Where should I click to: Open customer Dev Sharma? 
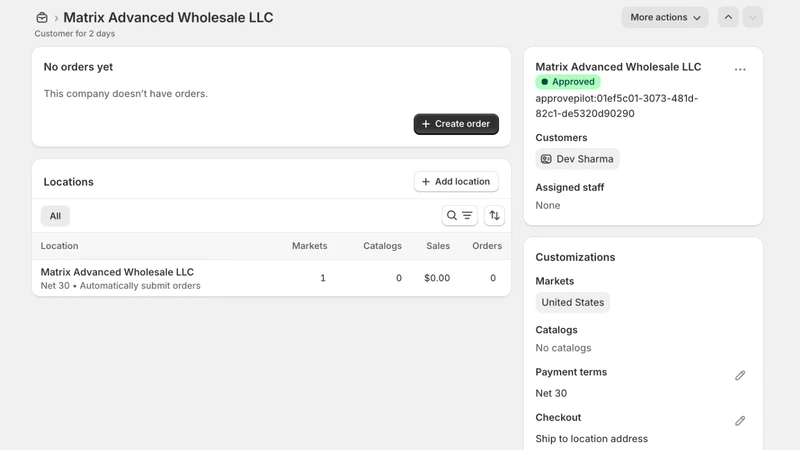pos(577,159)
